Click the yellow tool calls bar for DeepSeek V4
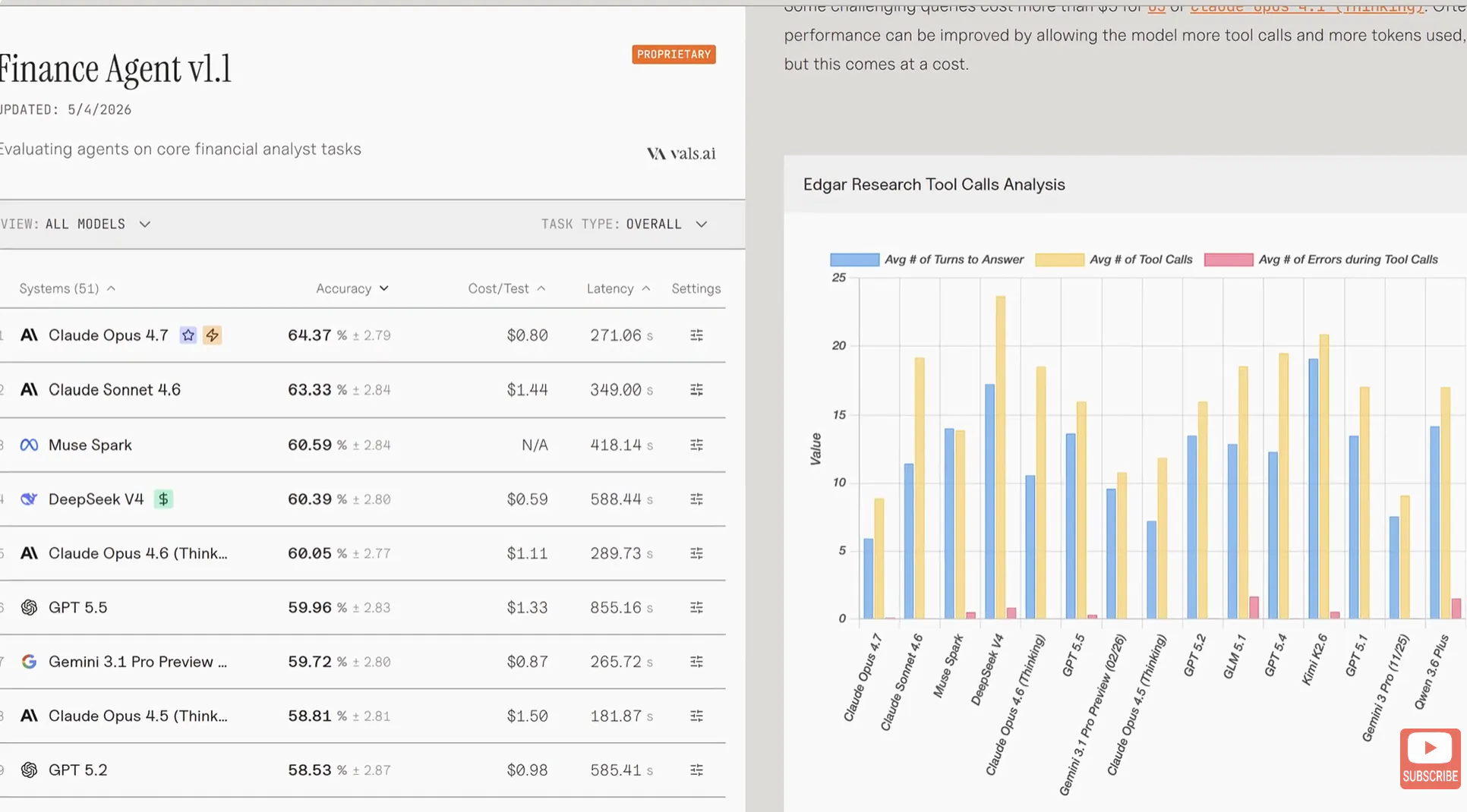Screen dimensions: 1467x812 point(1001,458)
